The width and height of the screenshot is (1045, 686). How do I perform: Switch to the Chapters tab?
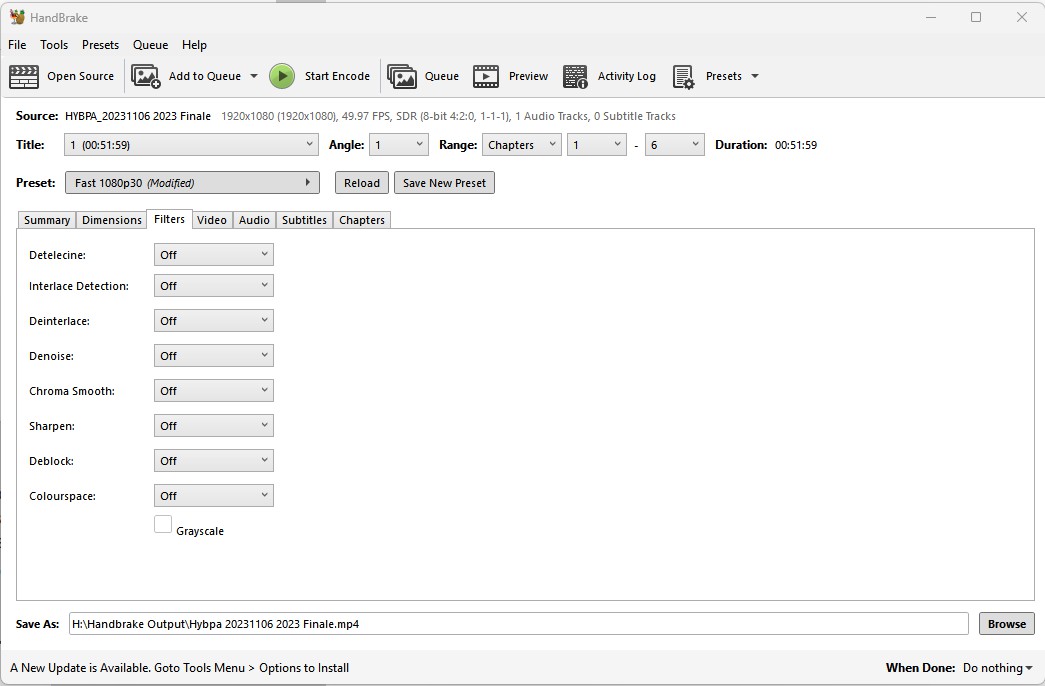[362, 220]
